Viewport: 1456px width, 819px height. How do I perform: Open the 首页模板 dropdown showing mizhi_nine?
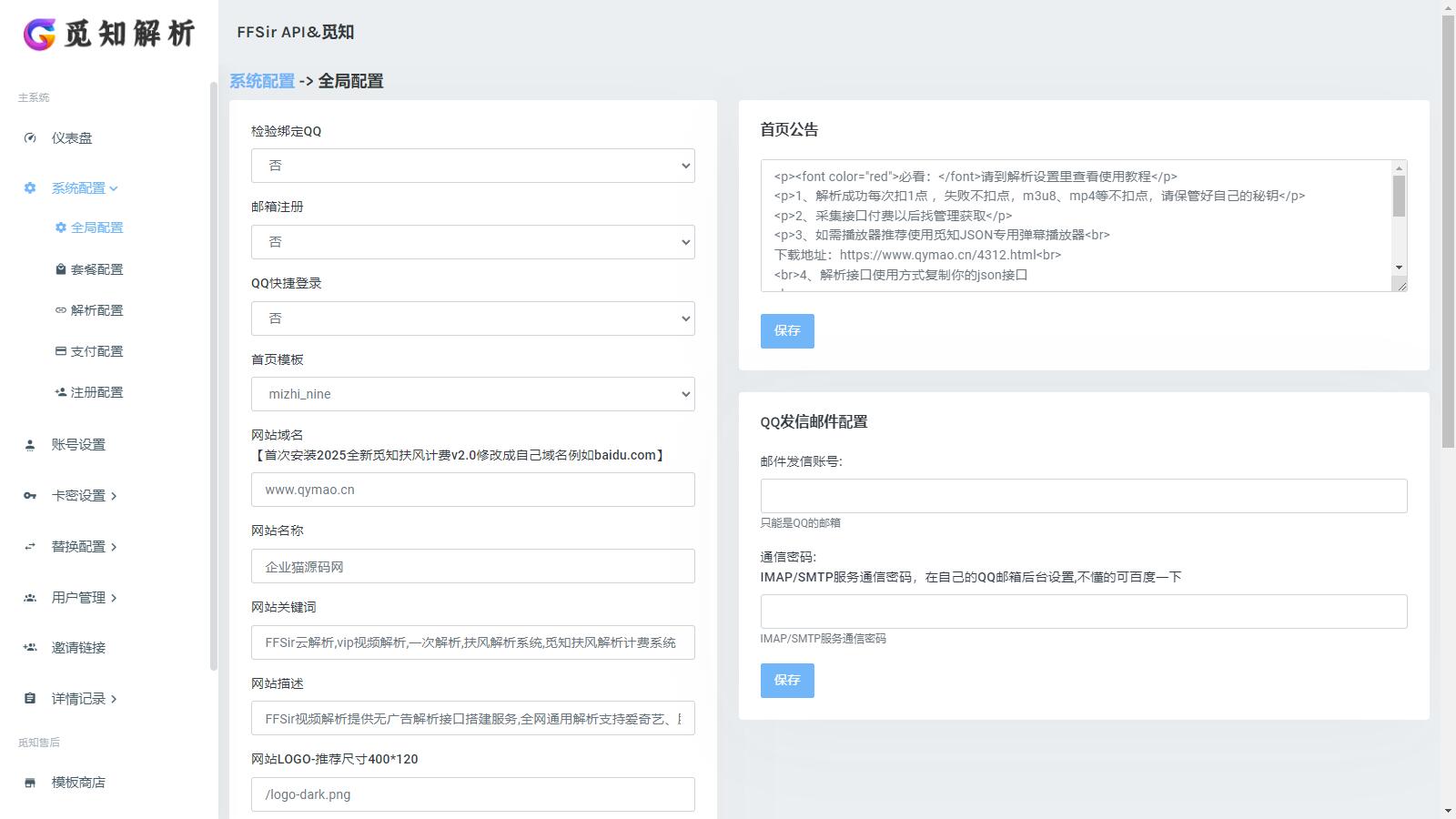click(x=472, y=394)
